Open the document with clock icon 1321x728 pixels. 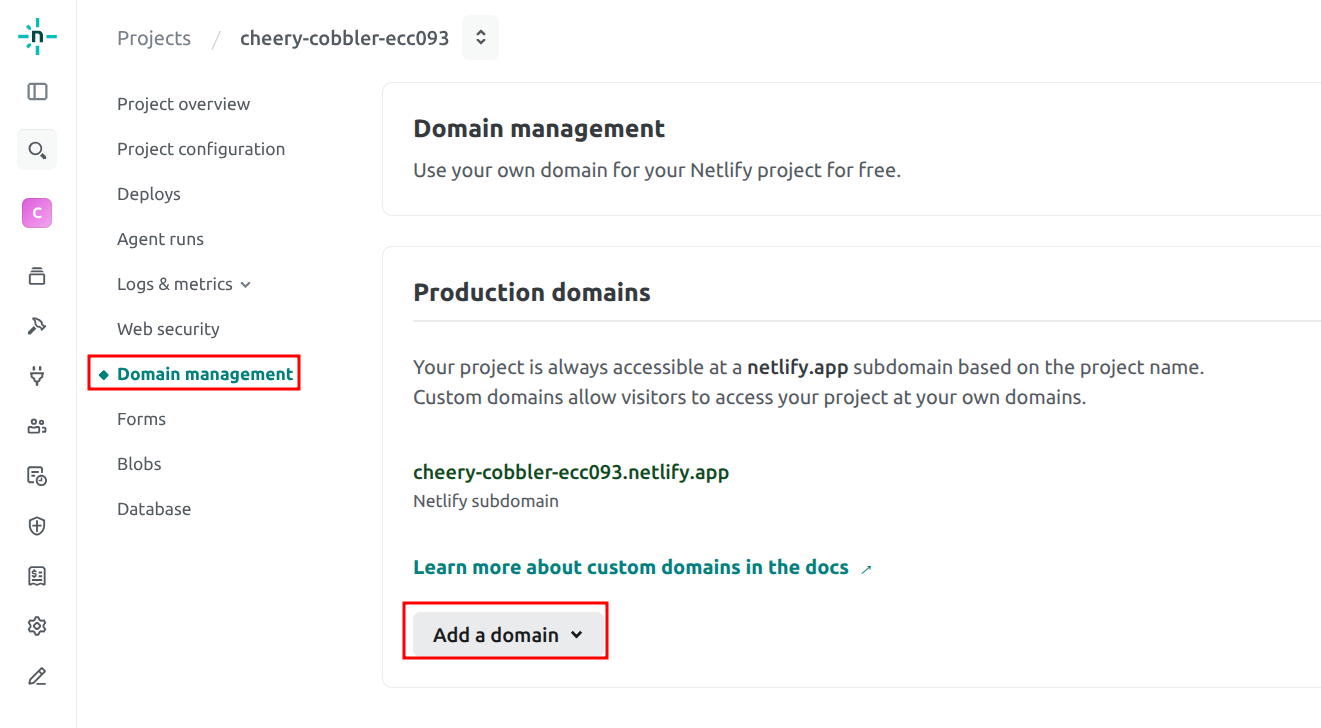(x=37, y=476)
